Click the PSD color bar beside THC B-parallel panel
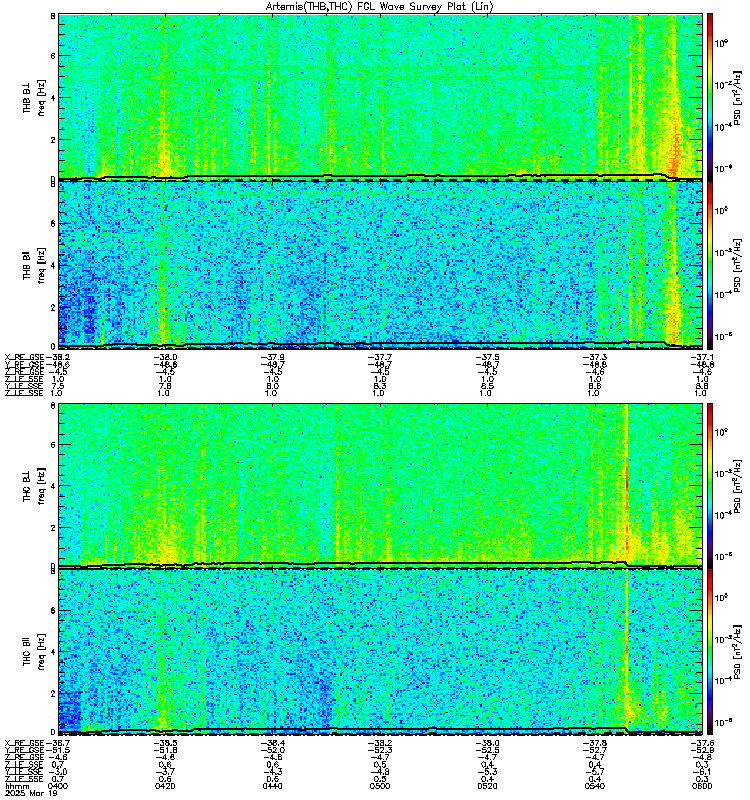Screen dimensions: 750x800 tap(710, 652)
